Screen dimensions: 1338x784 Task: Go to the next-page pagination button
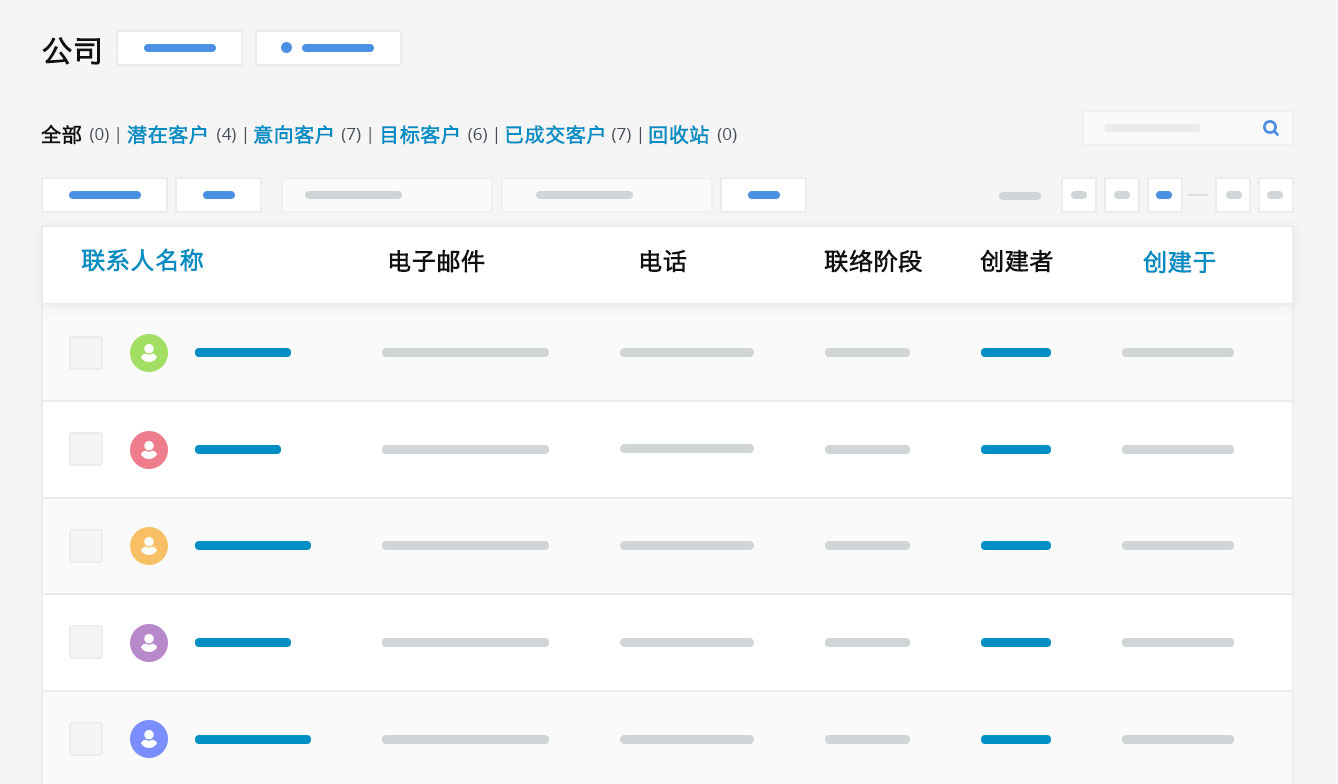pos(1233,195)
